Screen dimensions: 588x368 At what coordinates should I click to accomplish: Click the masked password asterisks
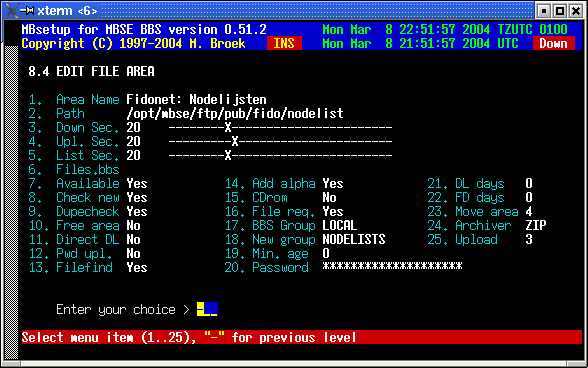pos(392,266)
